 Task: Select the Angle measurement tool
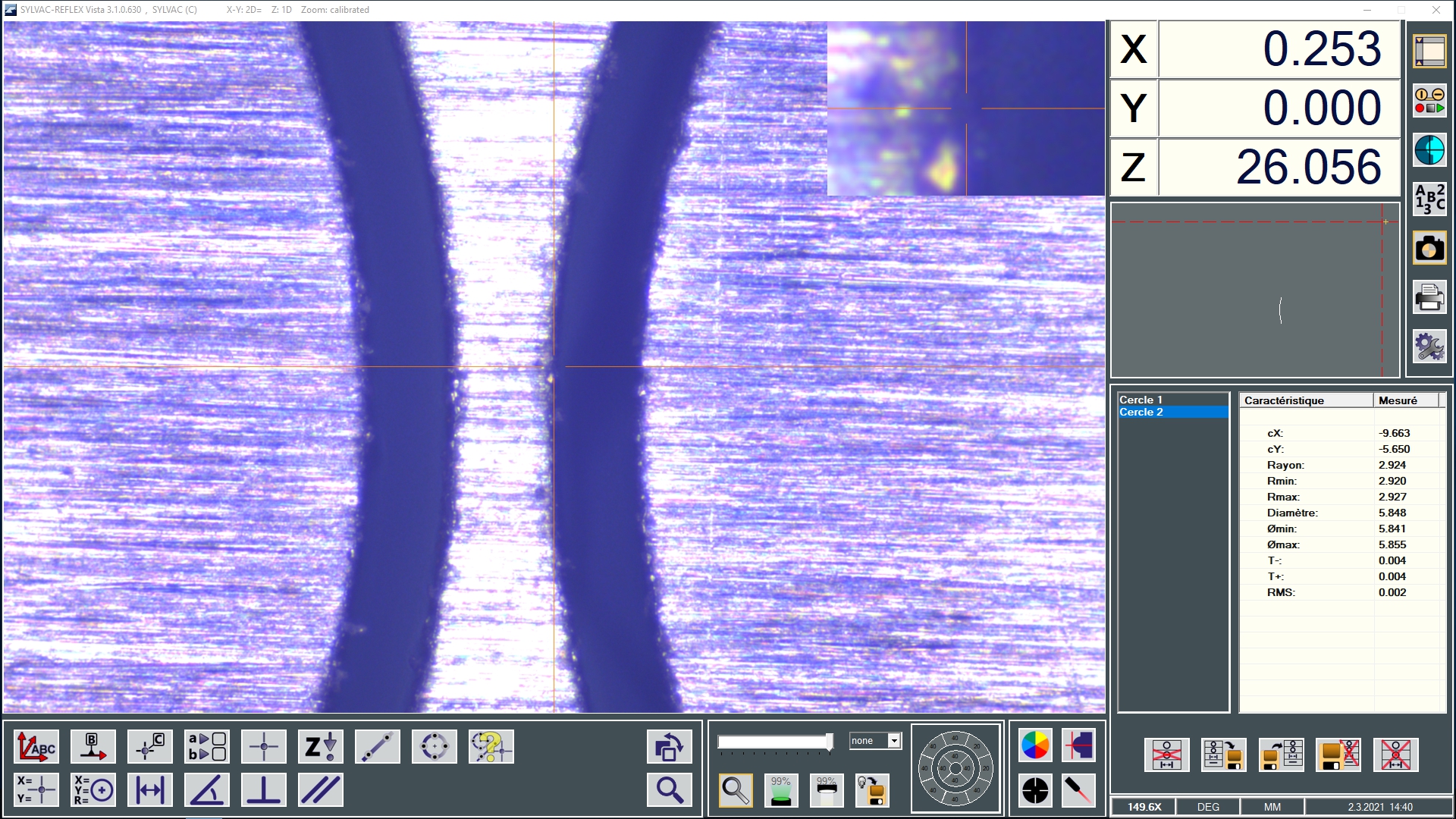207,790
